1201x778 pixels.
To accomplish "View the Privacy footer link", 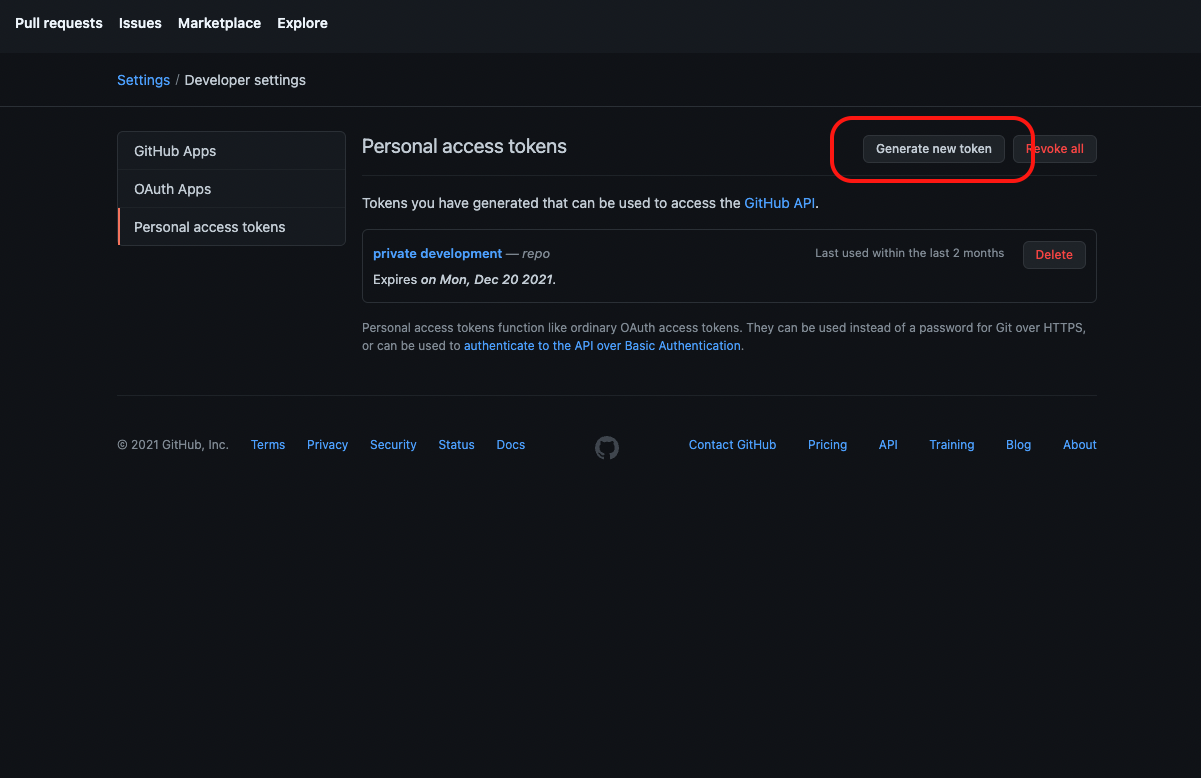I will point(327,445).
